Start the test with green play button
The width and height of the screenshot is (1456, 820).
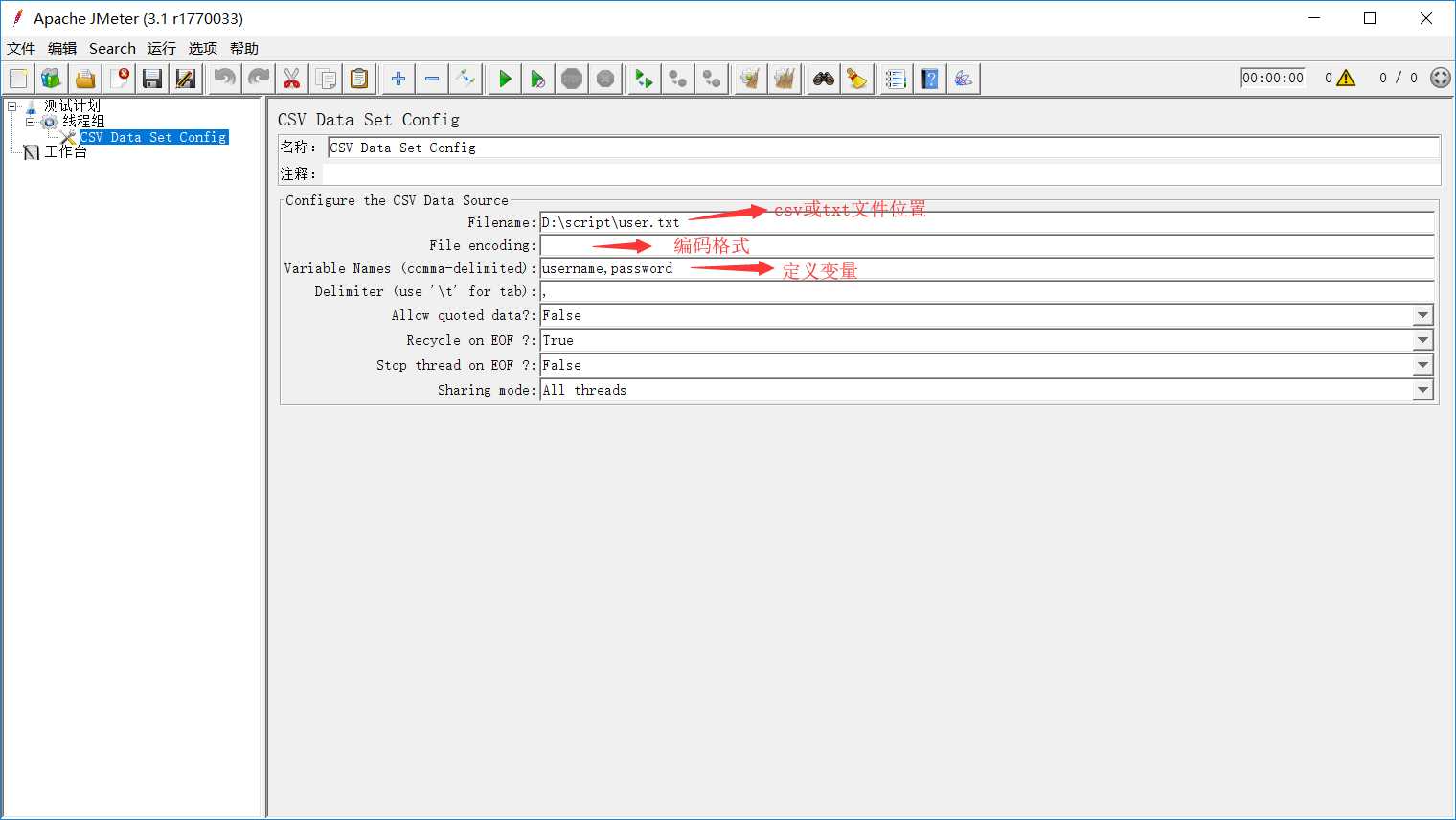(505, 79)
